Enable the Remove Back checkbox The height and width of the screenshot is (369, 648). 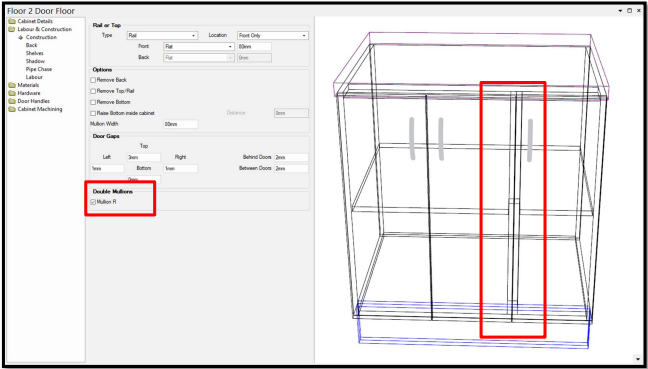(93, 80)
